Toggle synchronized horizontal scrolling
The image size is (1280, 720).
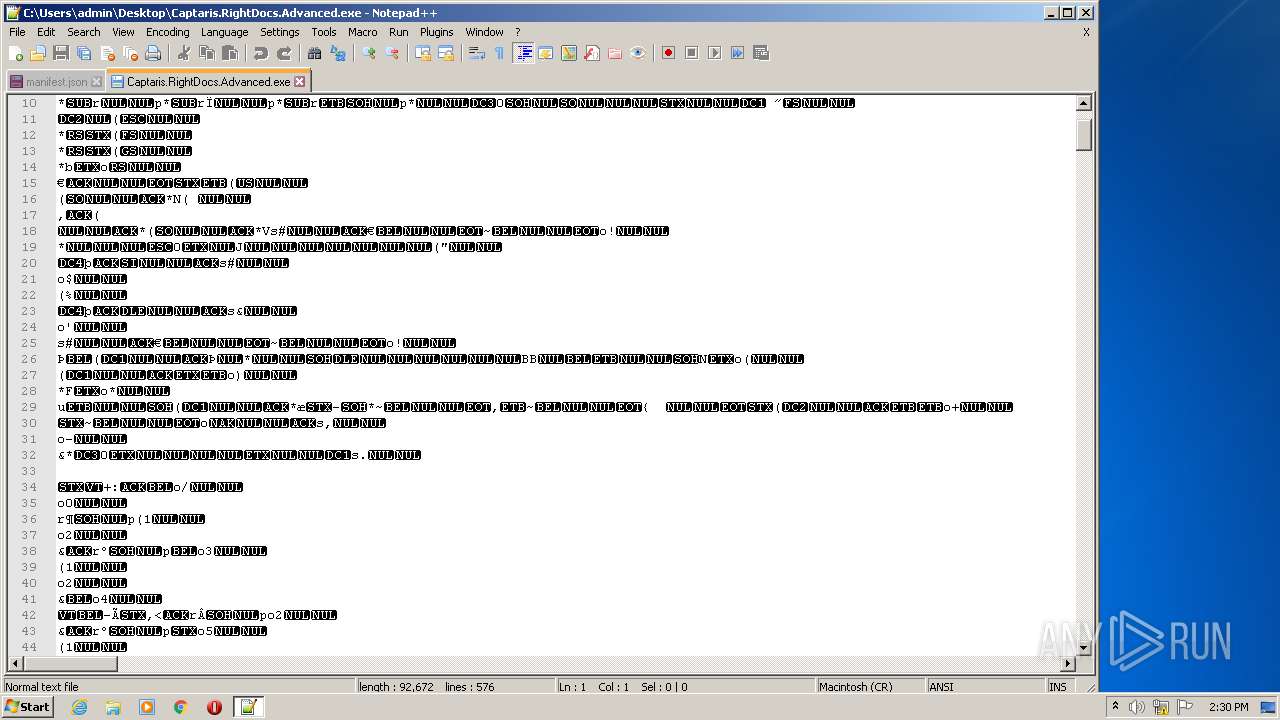coord(446,53)
